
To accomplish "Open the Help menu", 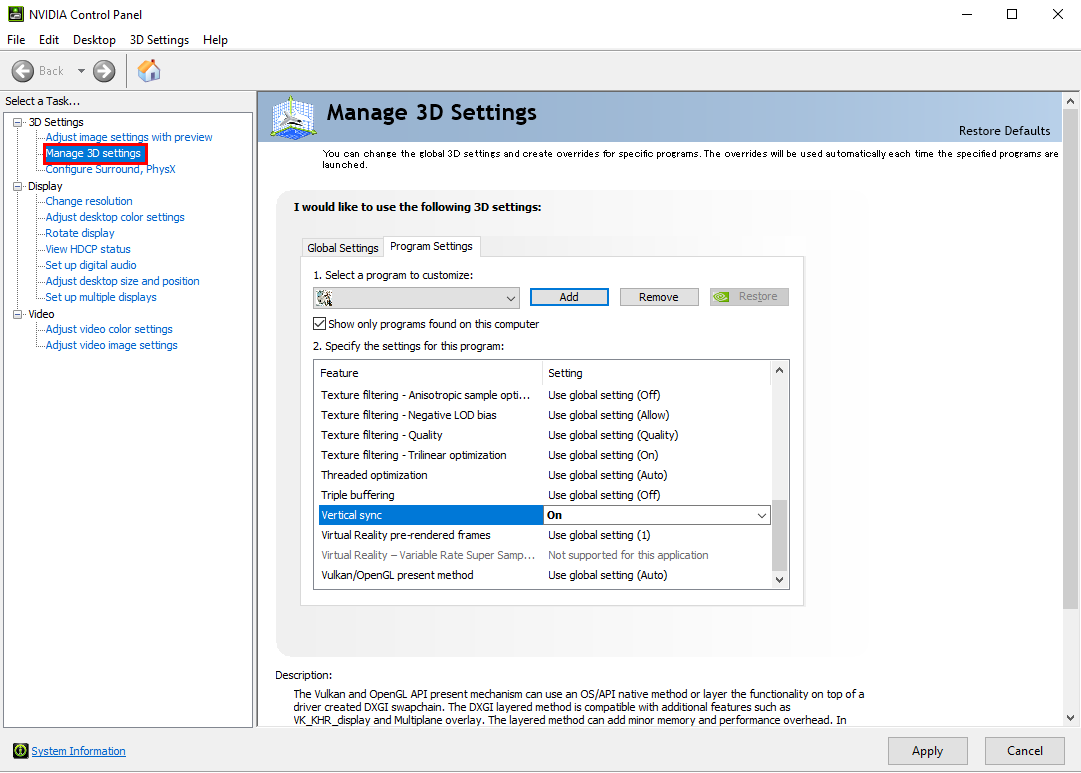I will 215,40.
